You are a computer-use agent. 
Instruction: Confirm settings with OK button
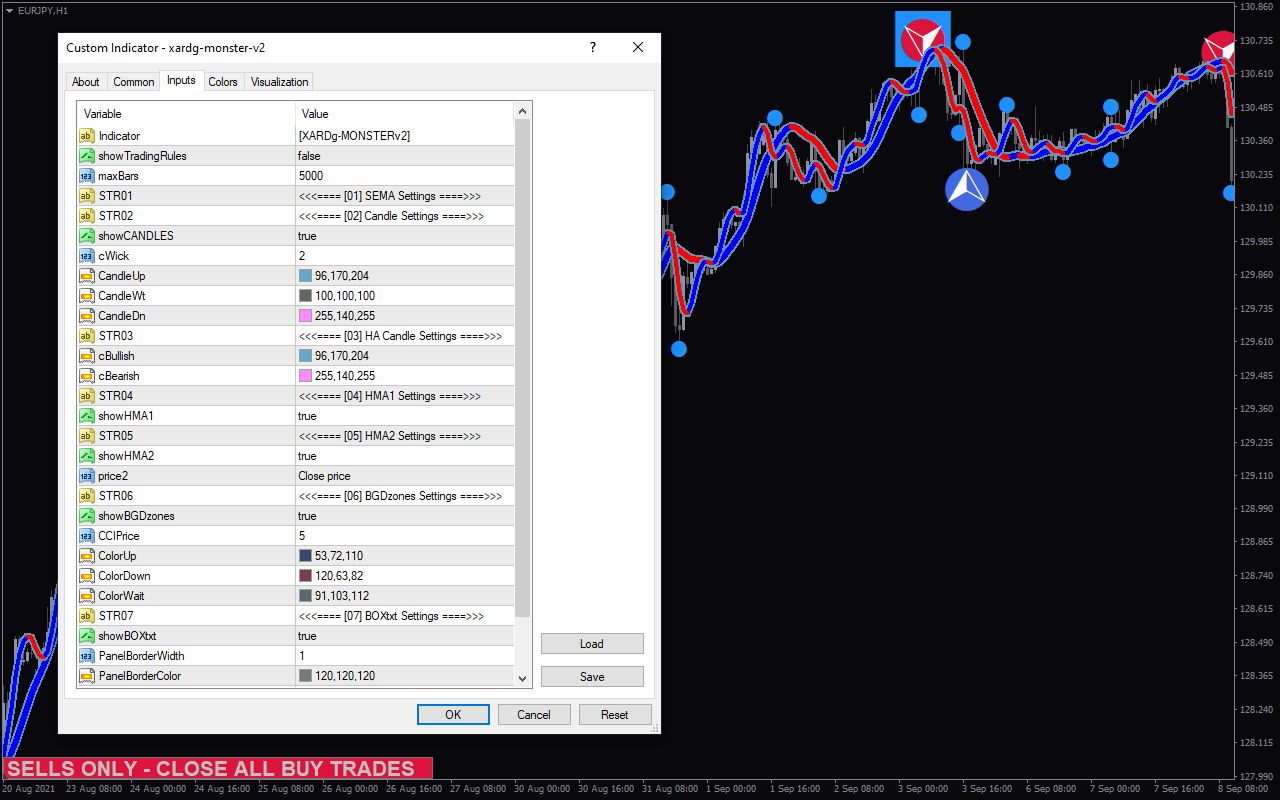(453, 714)
